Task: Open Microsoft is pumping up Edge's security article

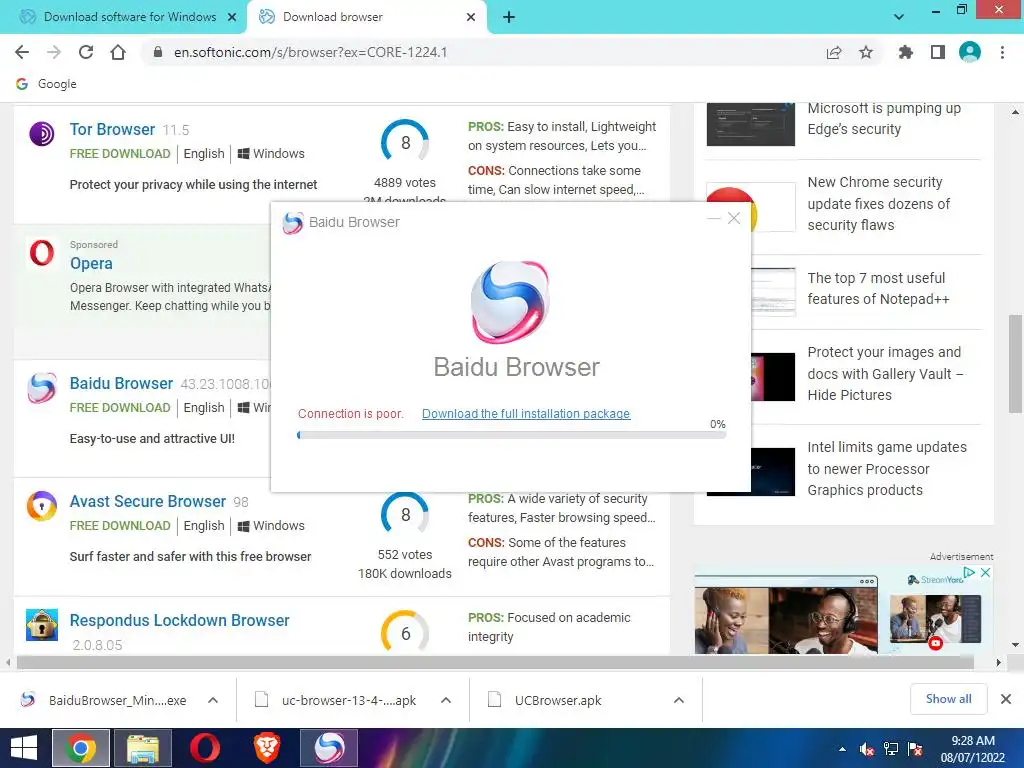Action: 884,119
